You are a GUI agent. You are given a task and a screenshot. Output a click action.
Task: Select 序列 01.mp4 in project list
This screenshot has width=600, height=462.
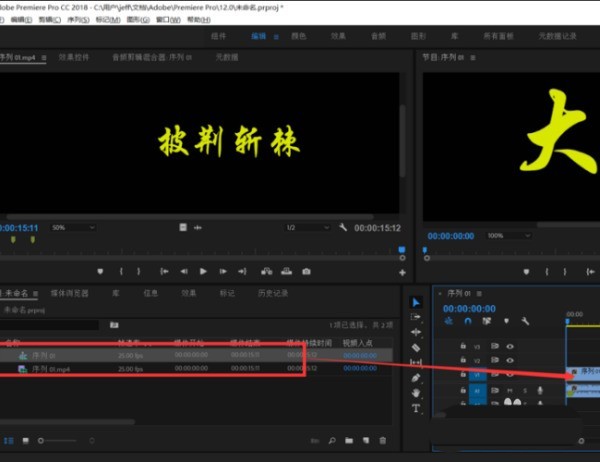(52, 369)
